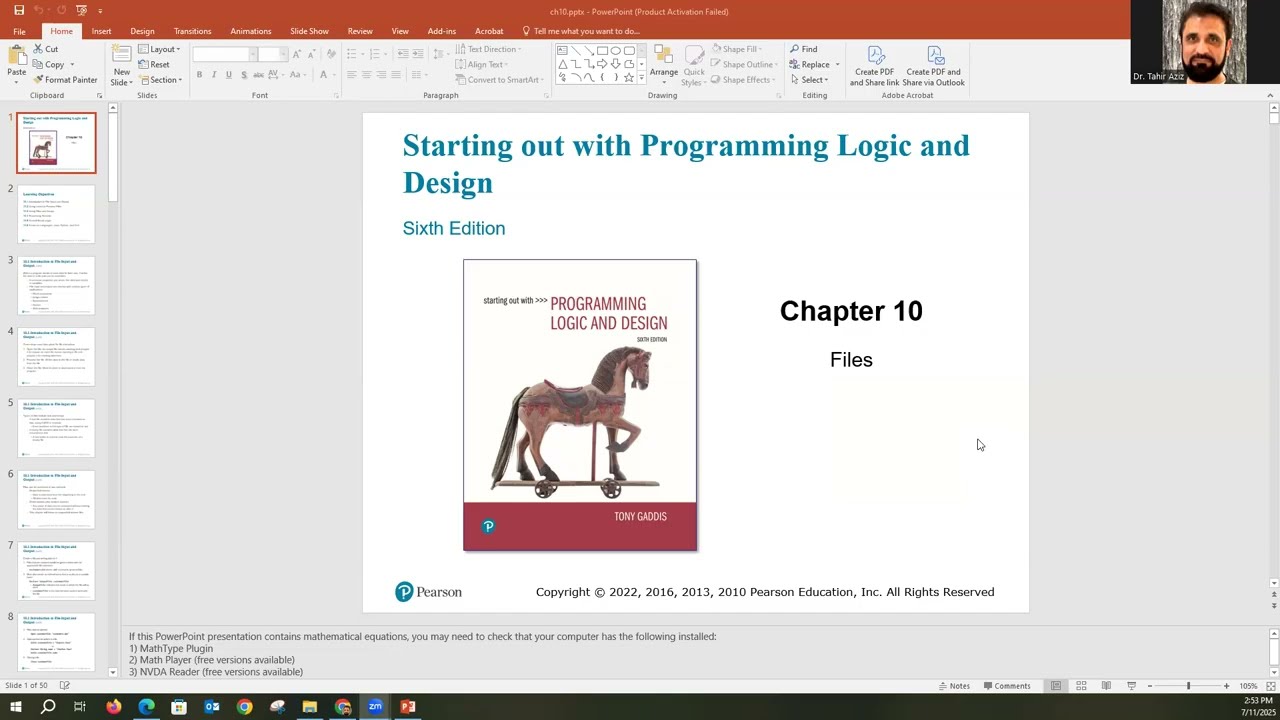This screenshot has width=1280, height=720.
Task: Start presentation from beginning Quick Access icon
Action: point(81,10)
